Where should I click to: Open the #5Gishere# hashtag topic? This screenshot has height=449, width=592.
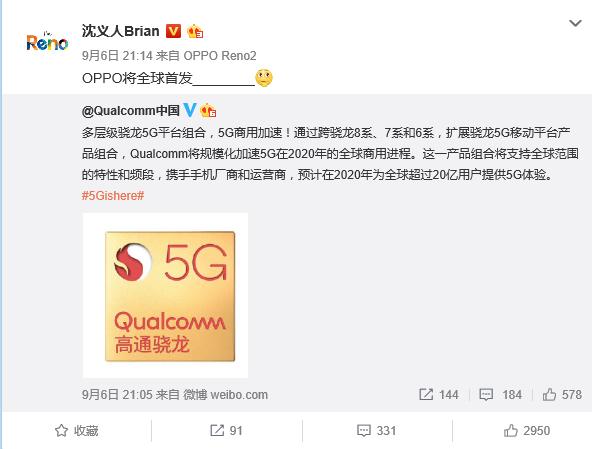pos(113,196)
